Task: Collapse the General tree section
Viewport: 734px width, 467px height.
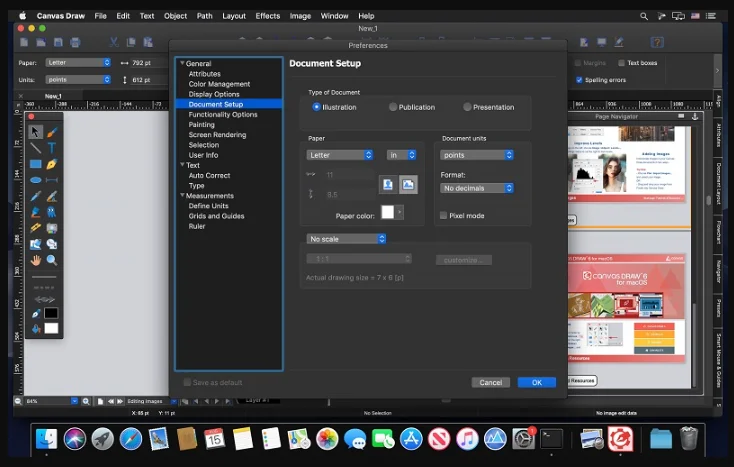Action: pyautogui.click(x=182, y=63)
